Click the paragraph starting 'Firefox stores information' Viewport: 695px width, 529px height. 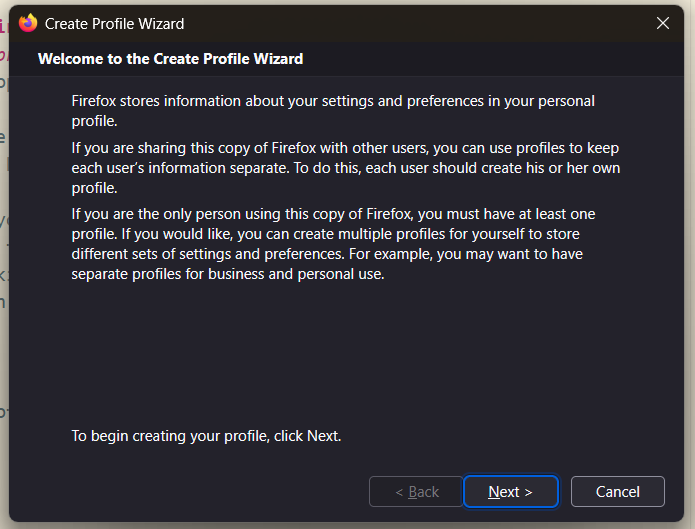click(x=333, y=111)
